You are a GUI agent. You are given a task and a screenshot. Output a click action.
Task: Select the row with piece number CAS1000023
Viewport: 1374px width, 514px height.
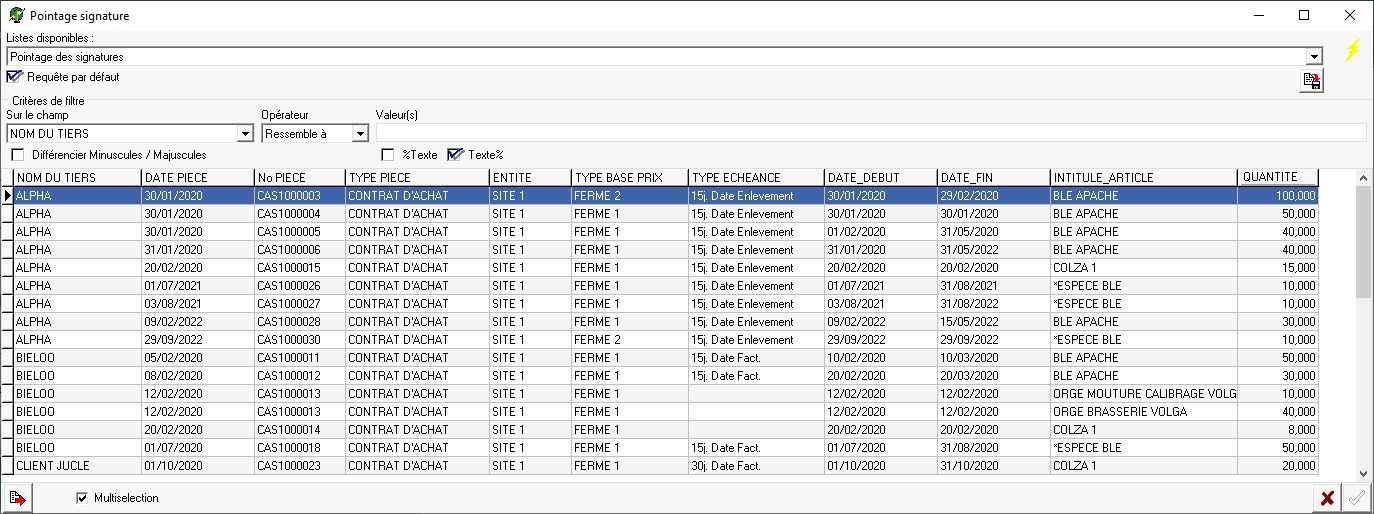click(x=300, y=466)
